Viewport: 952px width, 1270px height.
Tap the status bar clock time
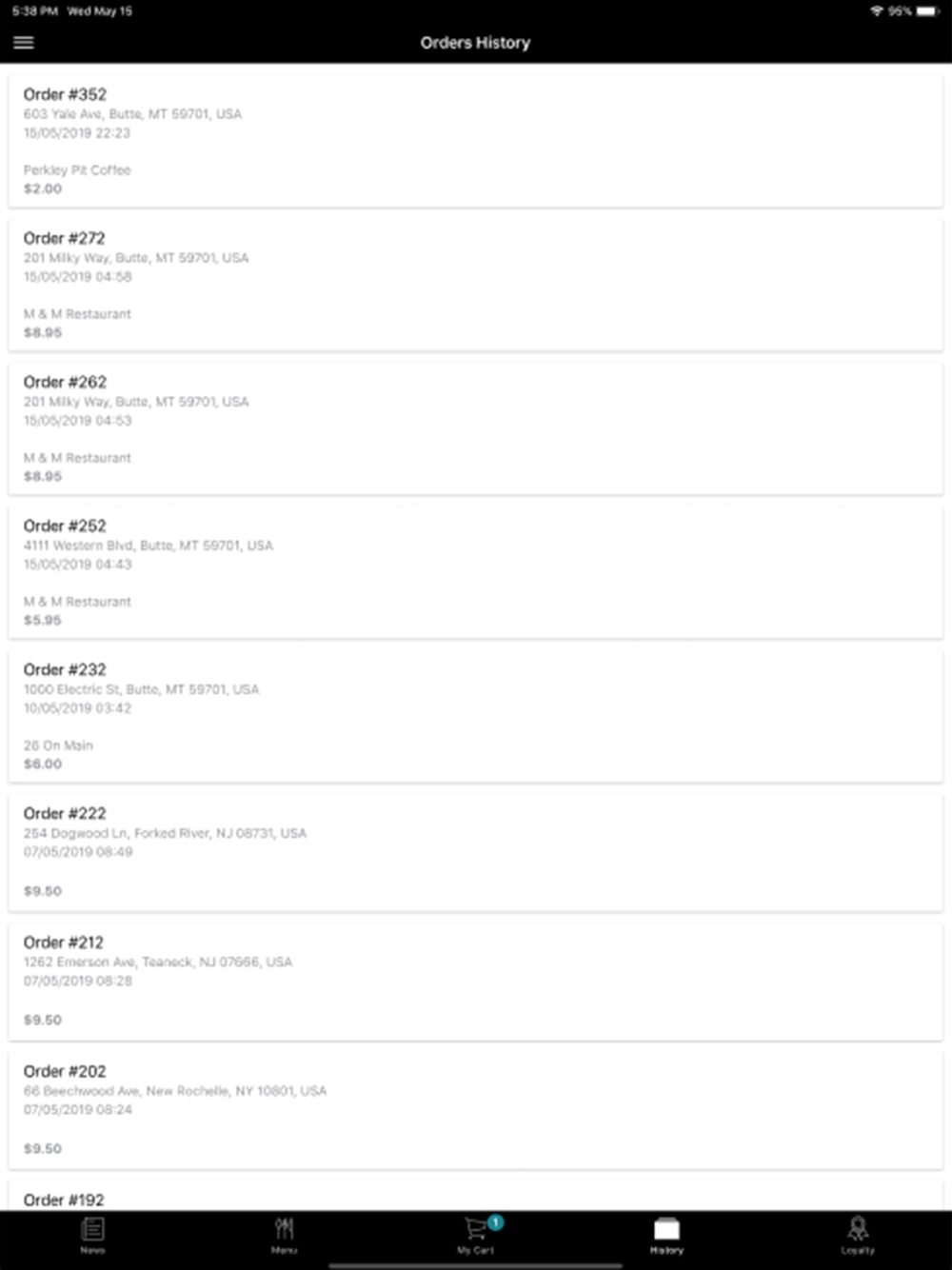pyautogui.click(x=35, y=11)
